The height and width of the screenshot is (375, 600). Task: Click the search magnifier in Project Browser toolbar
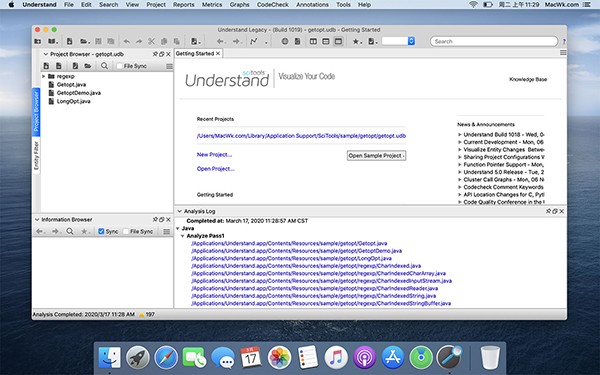click(104, 66)
